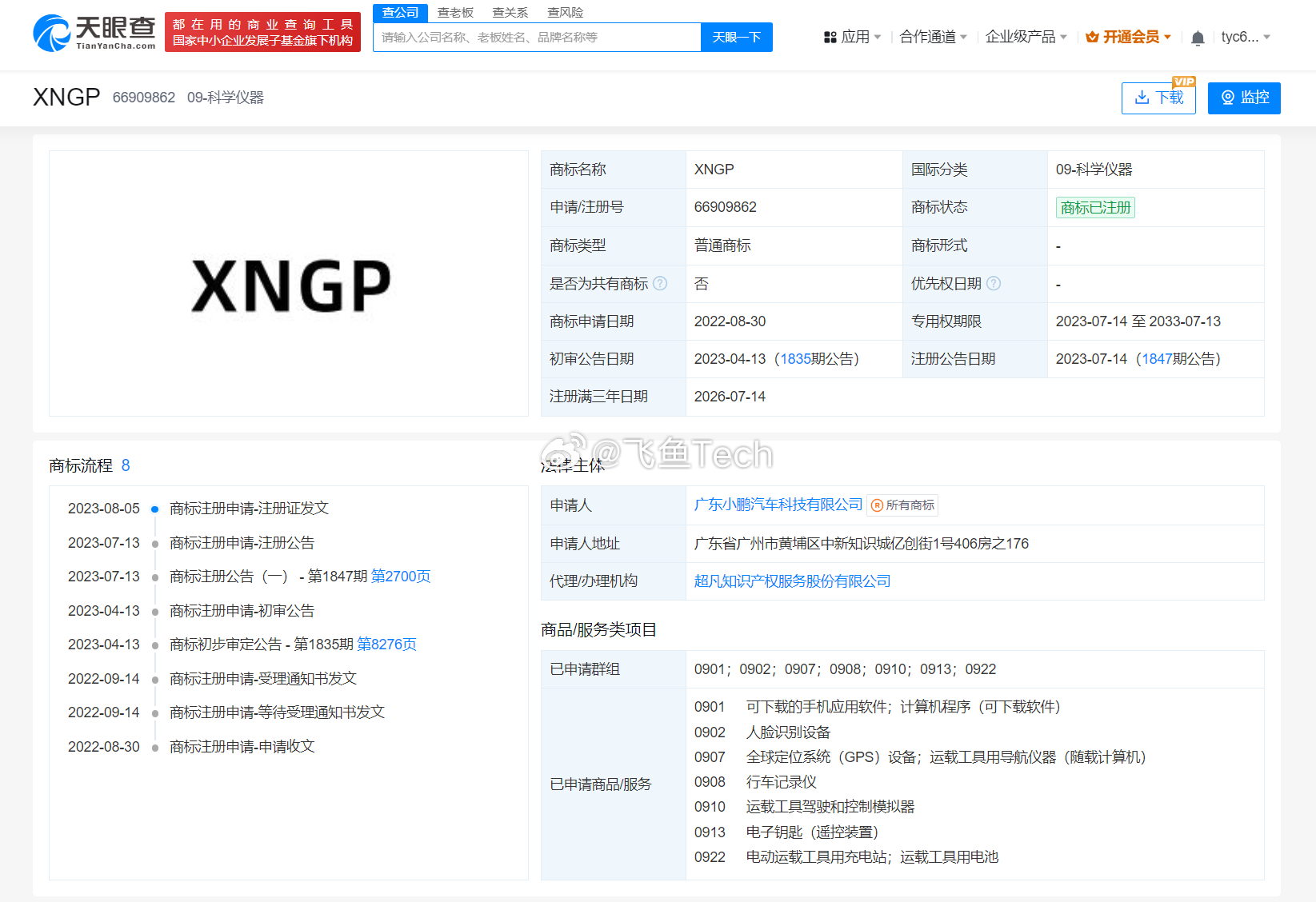Click the 商标注册申请-申请收文 entry
Viewport: 1316px width, 902px height.
pos(242,747)
